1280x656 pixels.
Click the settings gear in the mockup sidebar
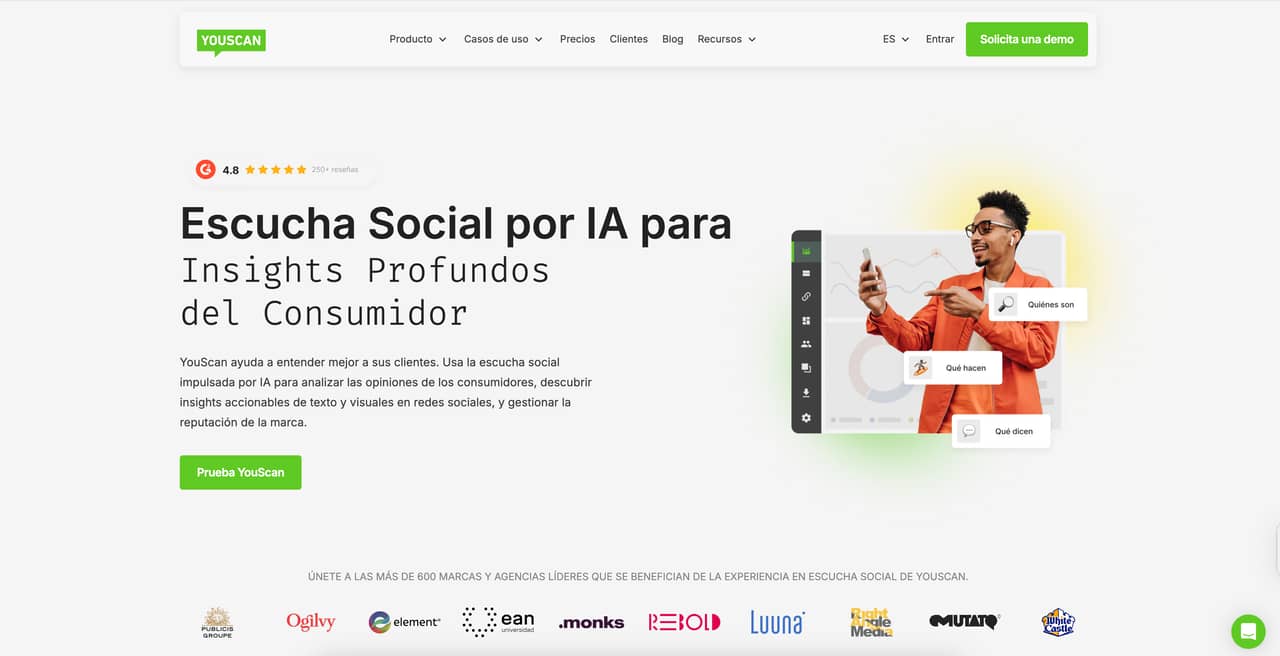coord(806,418)
